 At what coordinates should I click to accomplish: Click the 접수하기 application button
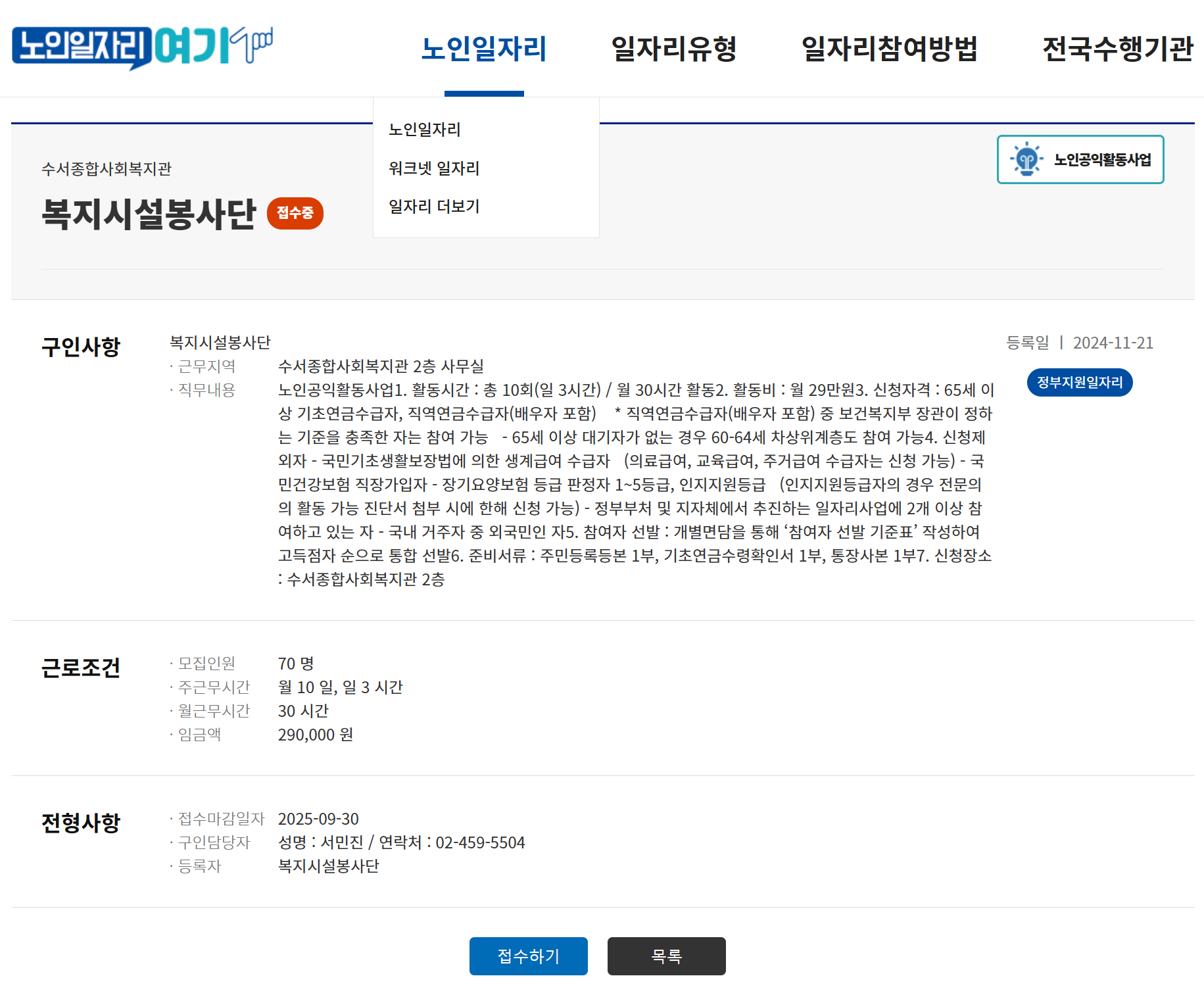tap(528, 956)
